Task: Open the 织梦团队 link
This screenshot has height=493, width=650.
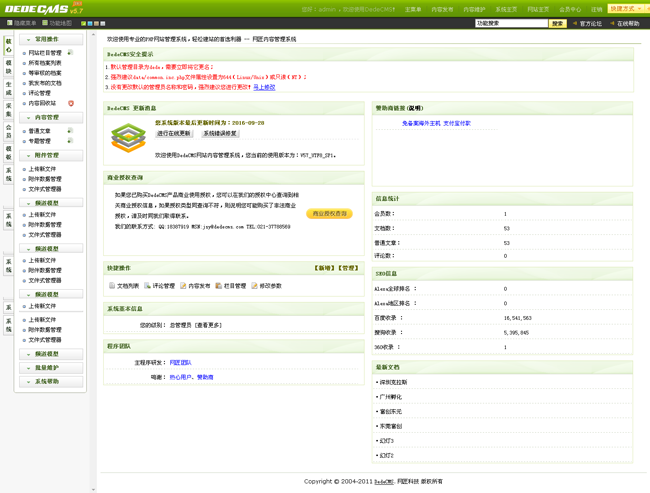Action: pyautogui.click(x=180, y=363)
